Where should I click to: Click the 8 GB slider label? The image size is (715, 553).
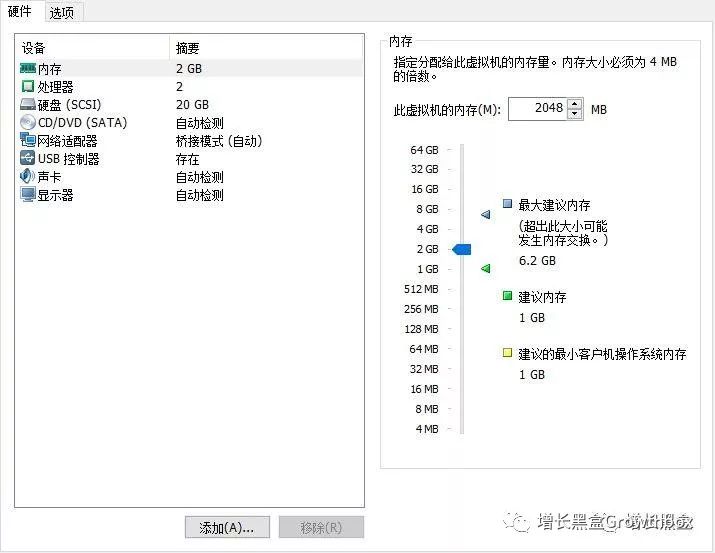click(427, 209)
